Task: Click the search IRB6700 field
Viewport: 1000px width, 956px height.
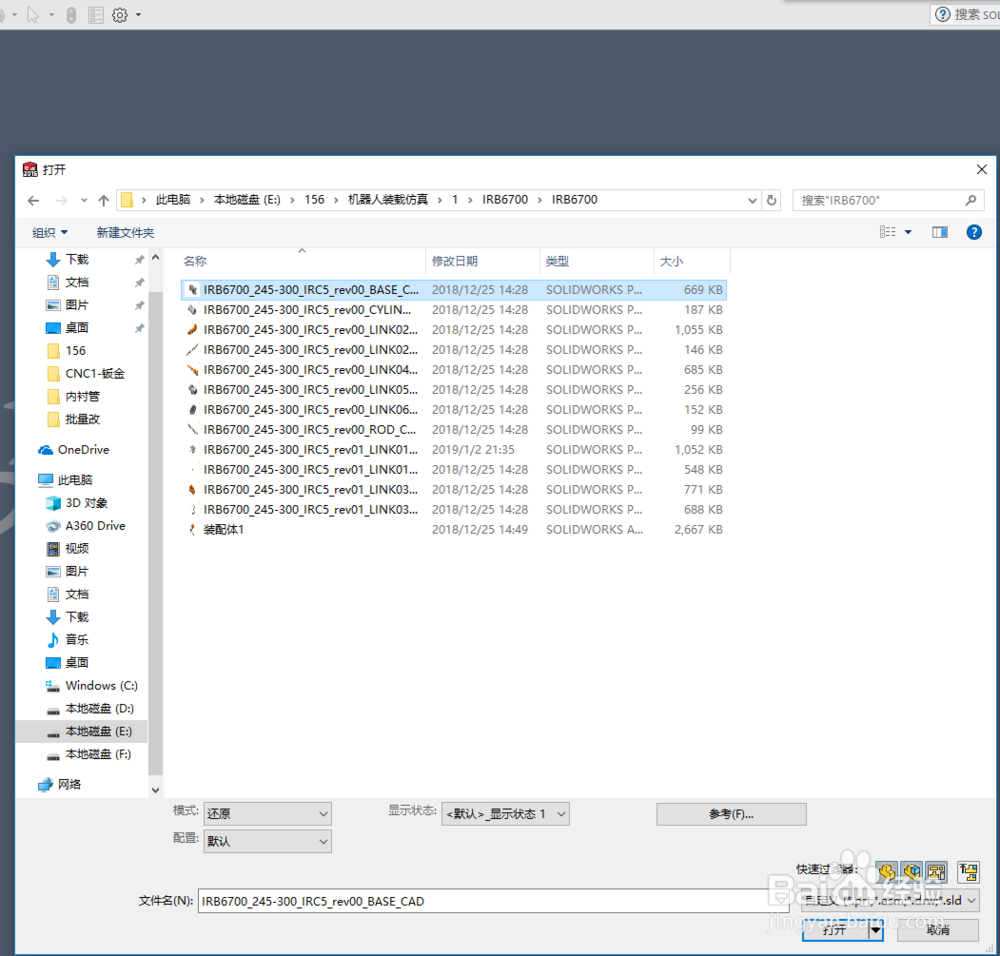Action: tap(888, 200)
